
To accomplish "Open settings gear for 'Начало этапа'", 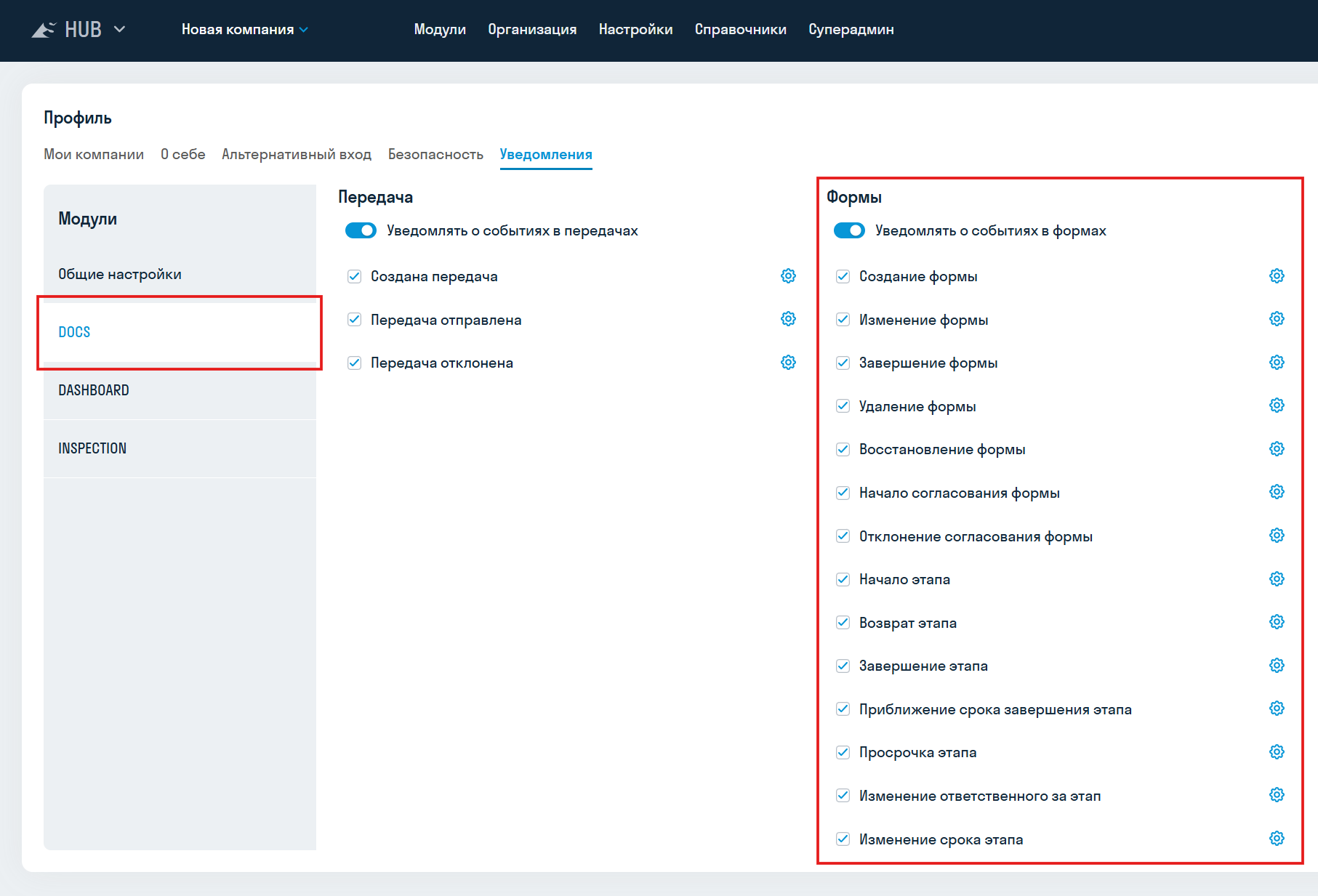I will (x=1277, y=579).
